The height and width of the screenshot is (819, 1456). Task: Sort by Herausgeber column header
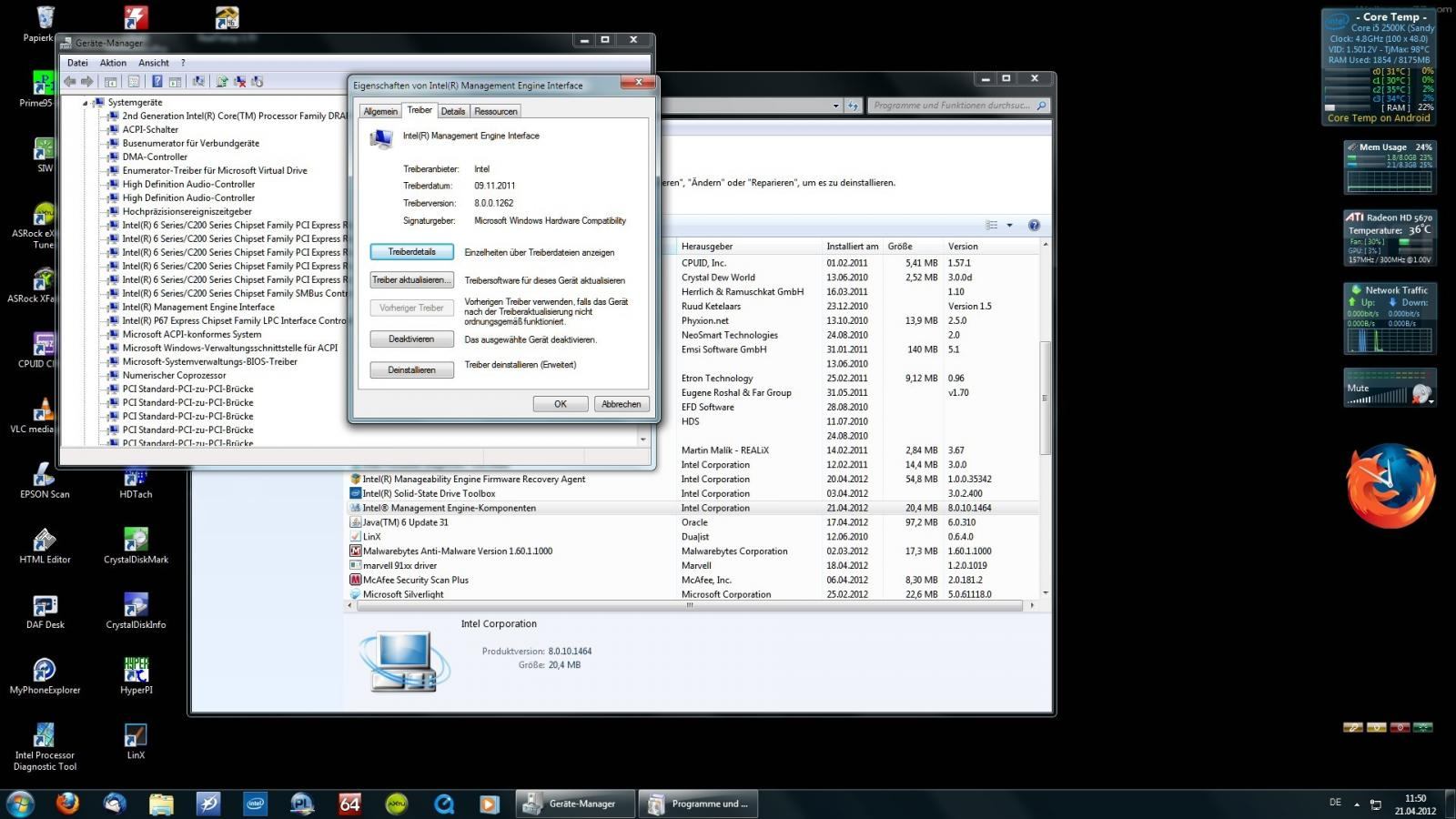pos(749,246)
